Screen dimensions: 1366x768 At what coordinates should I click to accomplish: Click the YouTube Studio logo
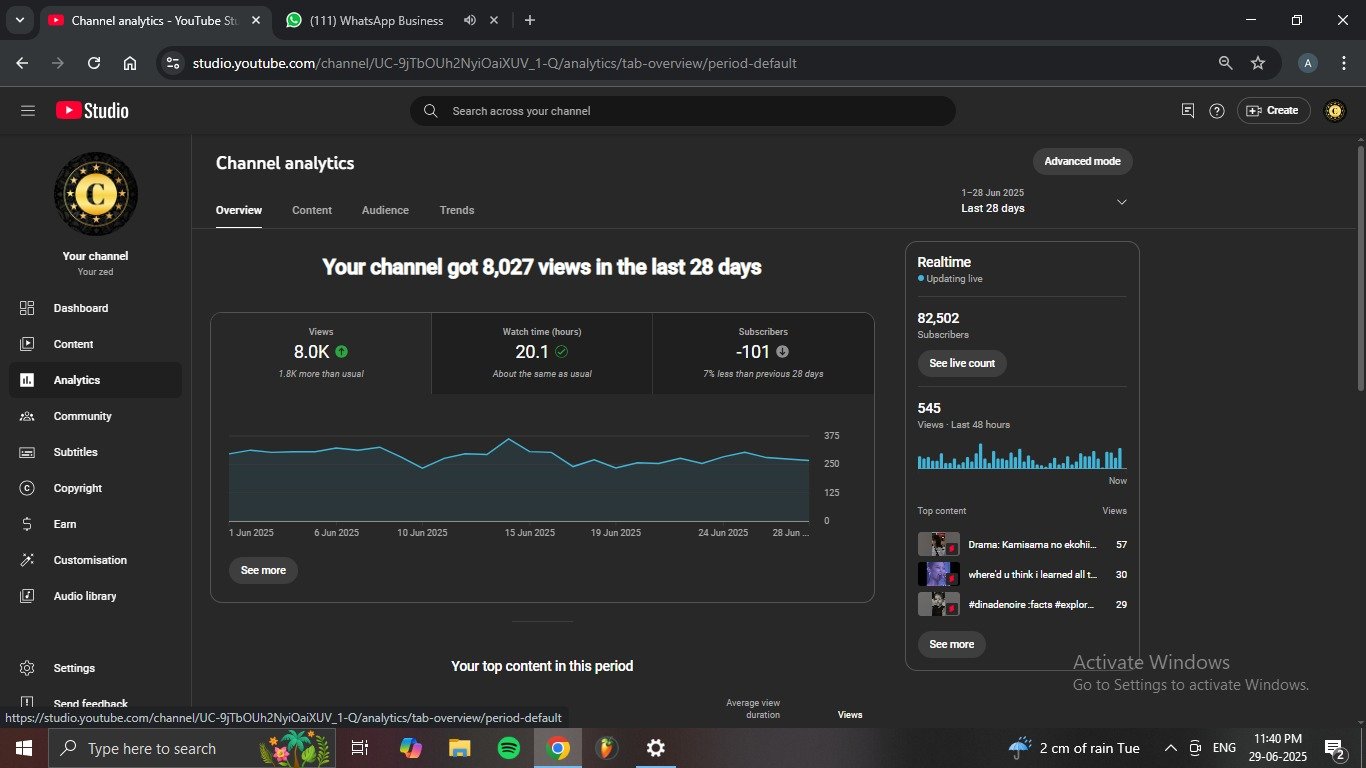tap(92, 111)
